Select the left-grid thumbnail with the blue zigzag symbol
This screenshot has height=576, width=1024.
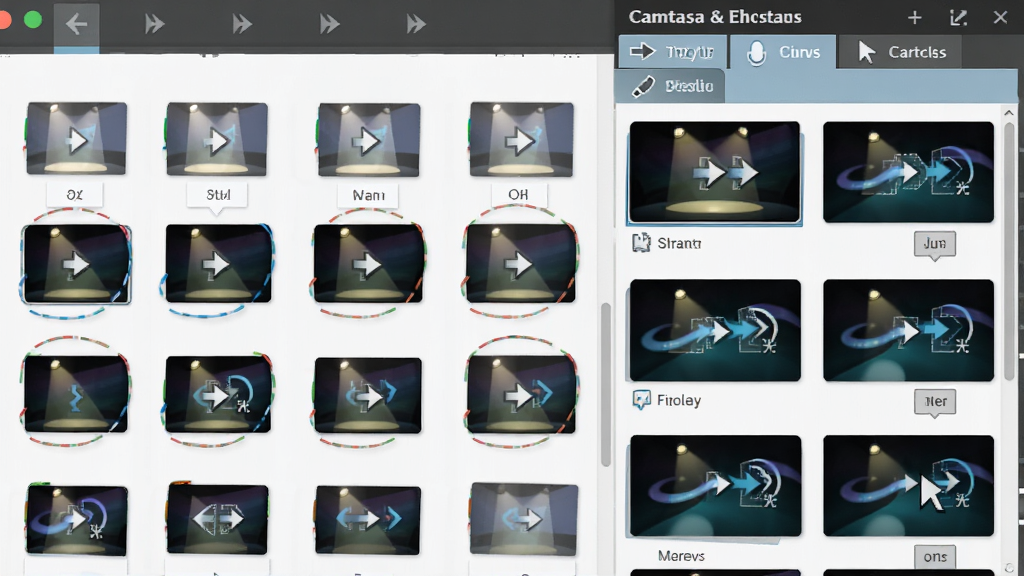click(76, 394)
